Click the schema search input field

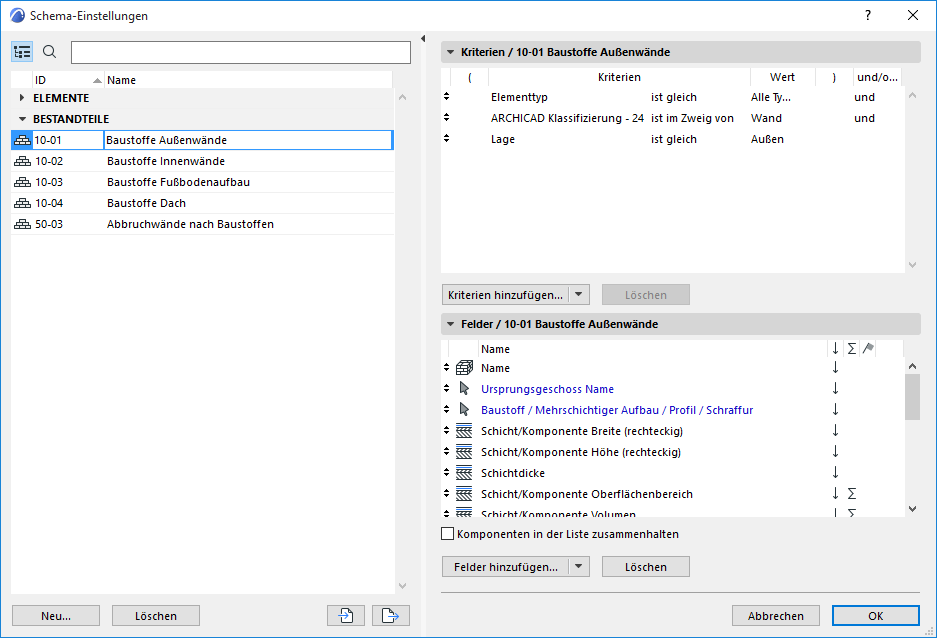[x=240, y=52]
